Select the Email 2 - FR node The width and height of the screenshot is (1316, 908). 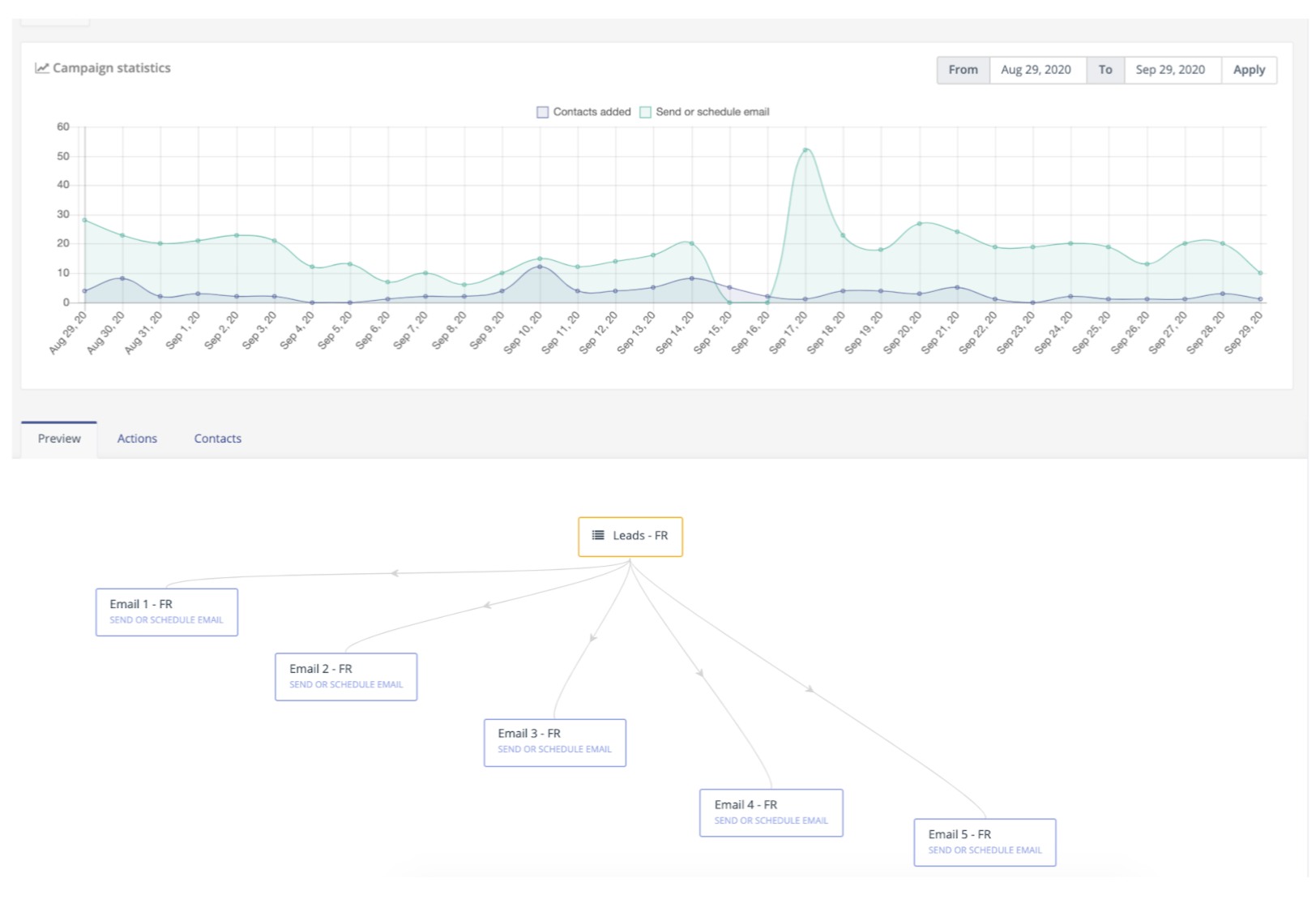coord(346,677)
